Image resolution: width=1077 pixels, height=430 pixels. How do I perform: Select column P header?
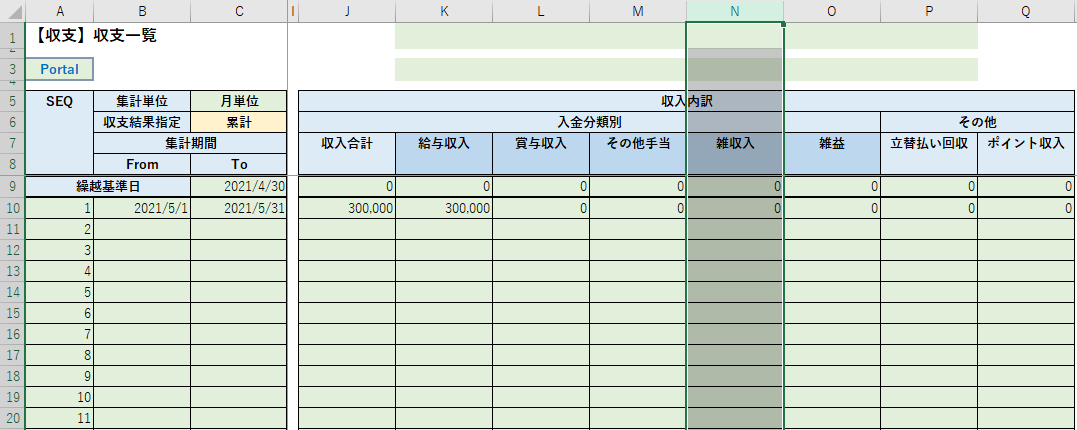click(929, 10)
